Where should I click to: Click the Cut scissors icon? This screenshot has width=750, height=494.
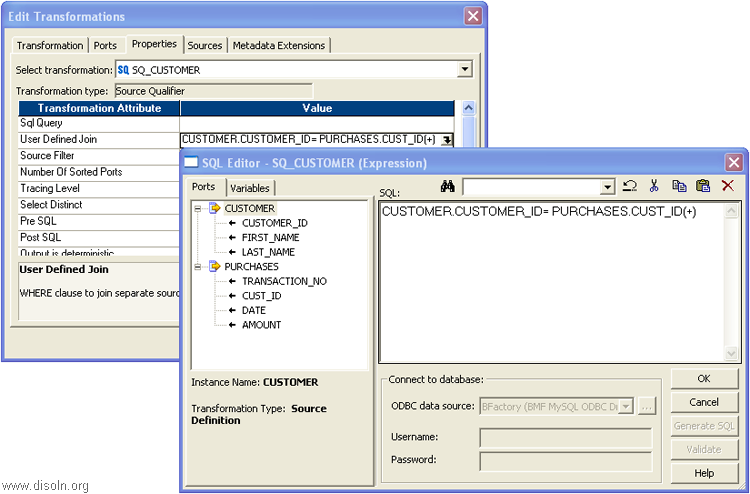click(x=654, y=186)
